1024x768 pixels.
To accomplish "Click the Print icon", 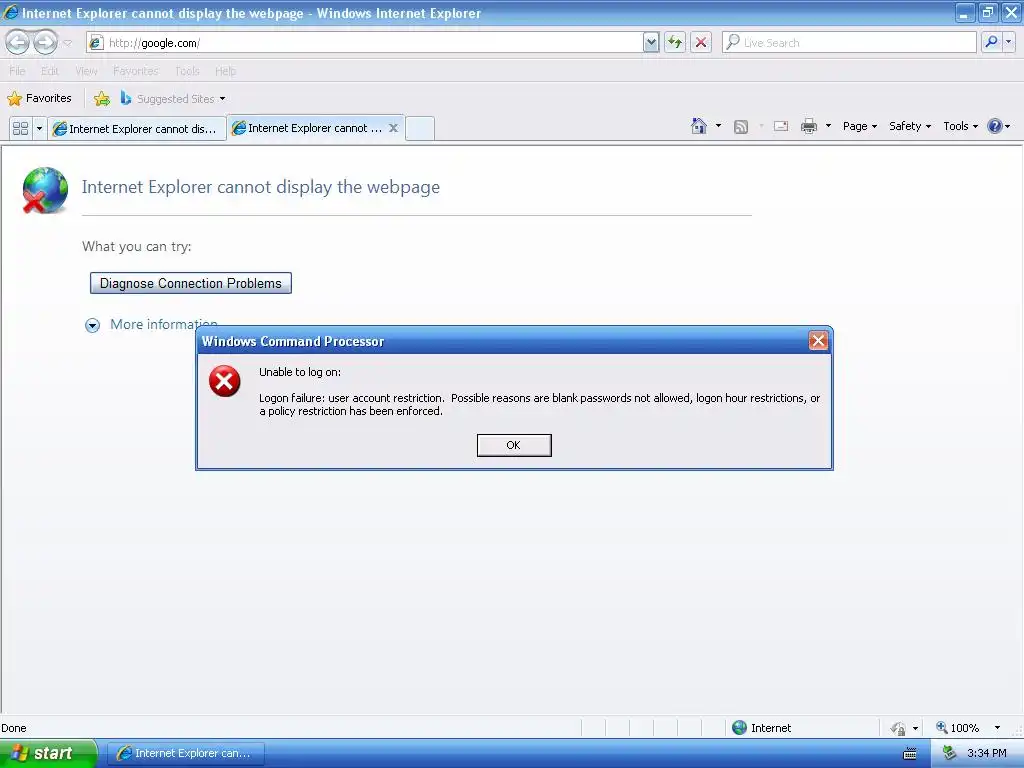I will (x=809, y=126).
